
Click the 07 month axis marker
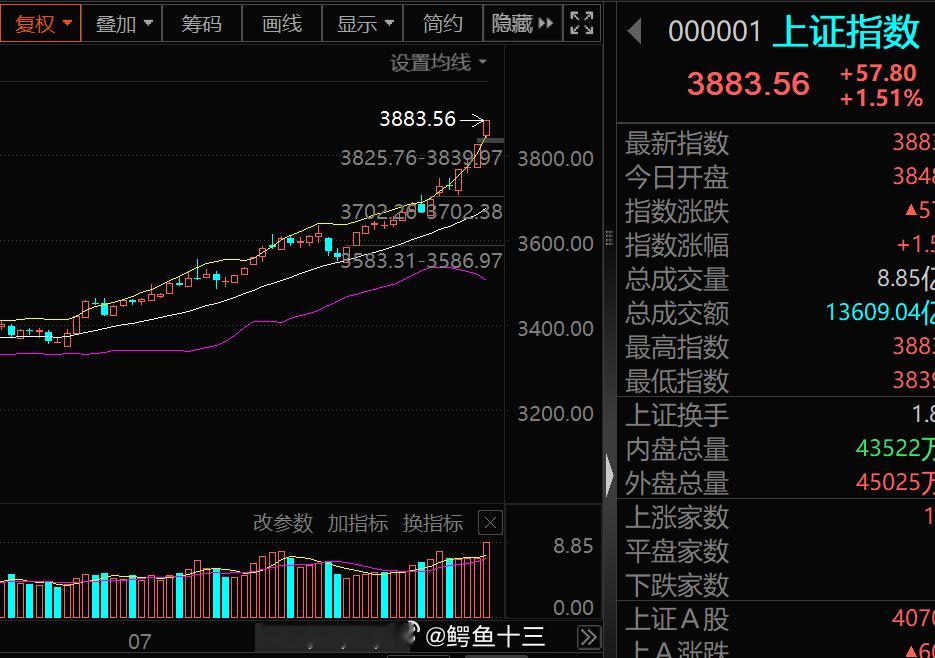coord(140,642)
